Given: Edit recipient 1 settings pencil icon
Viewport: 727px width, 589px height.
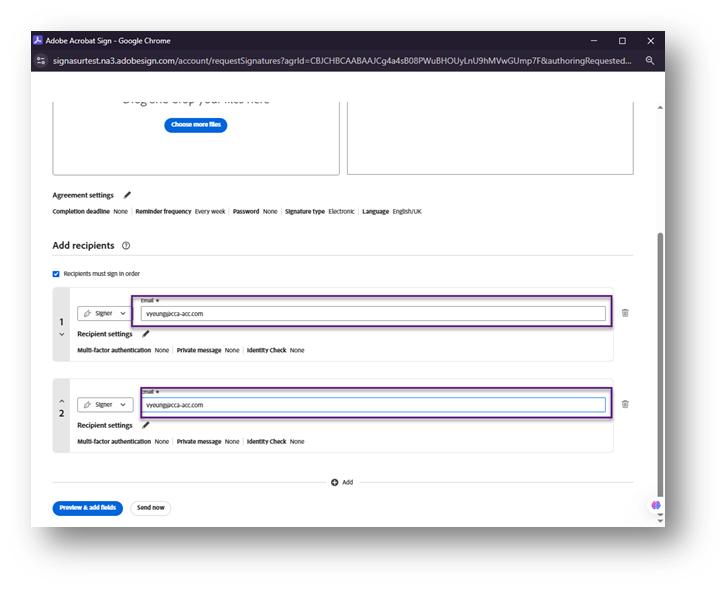Looking at the screenshot, I should click(x=146, y=334).
